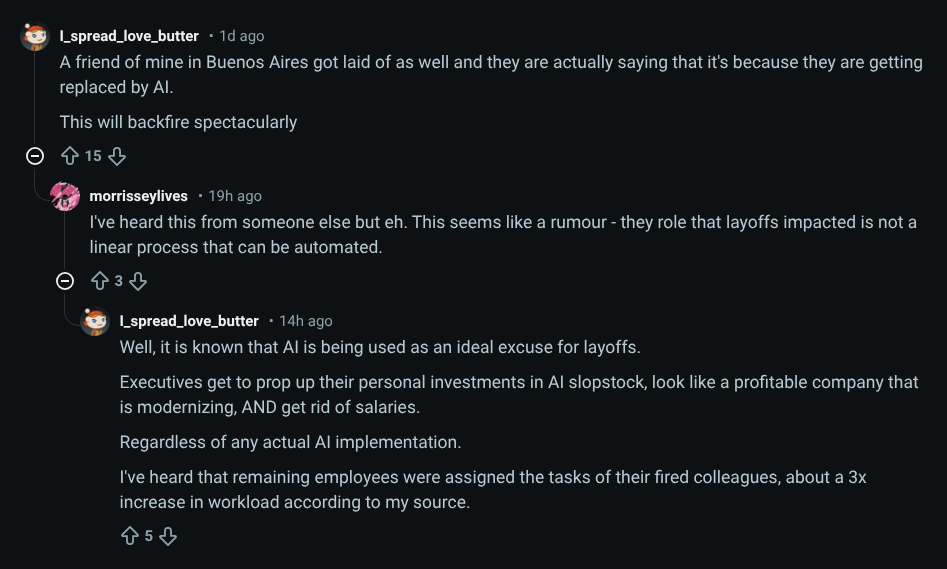
Task: Open the "14h ago" timestamp permalink
Action: pos(306,321)
